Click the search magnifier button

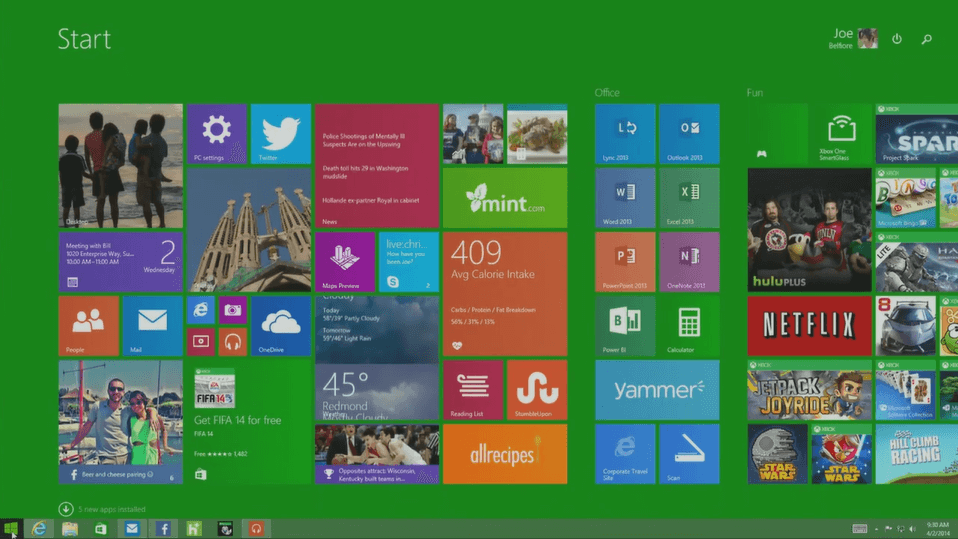click(x=926, y=38)
